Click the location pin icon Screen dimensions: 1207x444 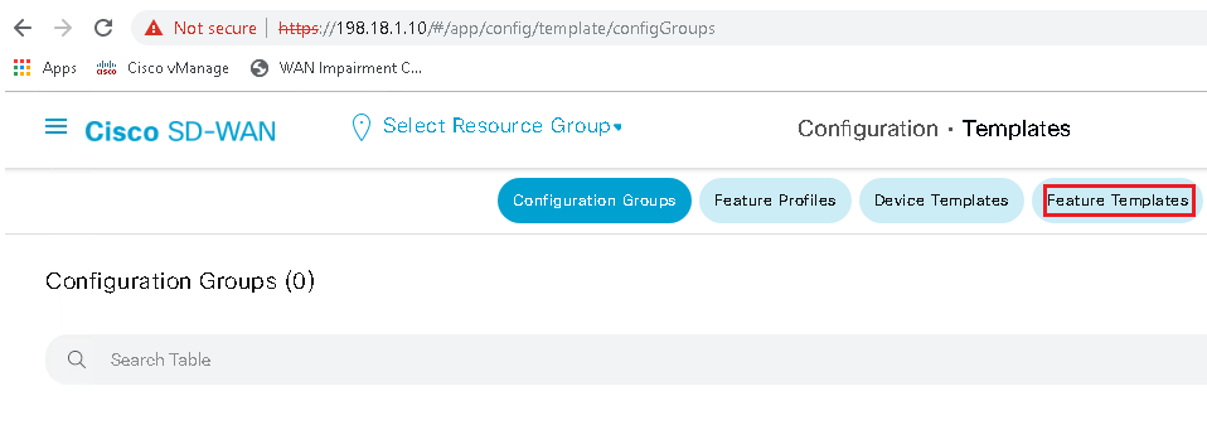coord(362,127)
